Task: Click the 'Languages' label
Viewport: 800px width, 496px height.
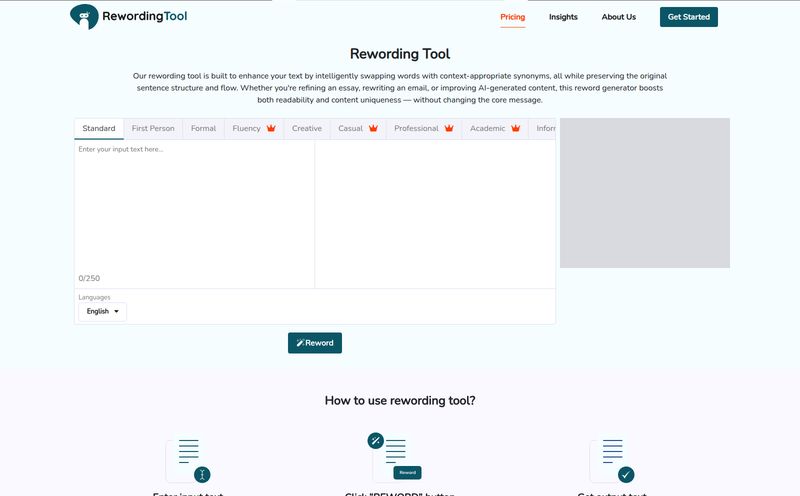Action: [x=94, y=297]
